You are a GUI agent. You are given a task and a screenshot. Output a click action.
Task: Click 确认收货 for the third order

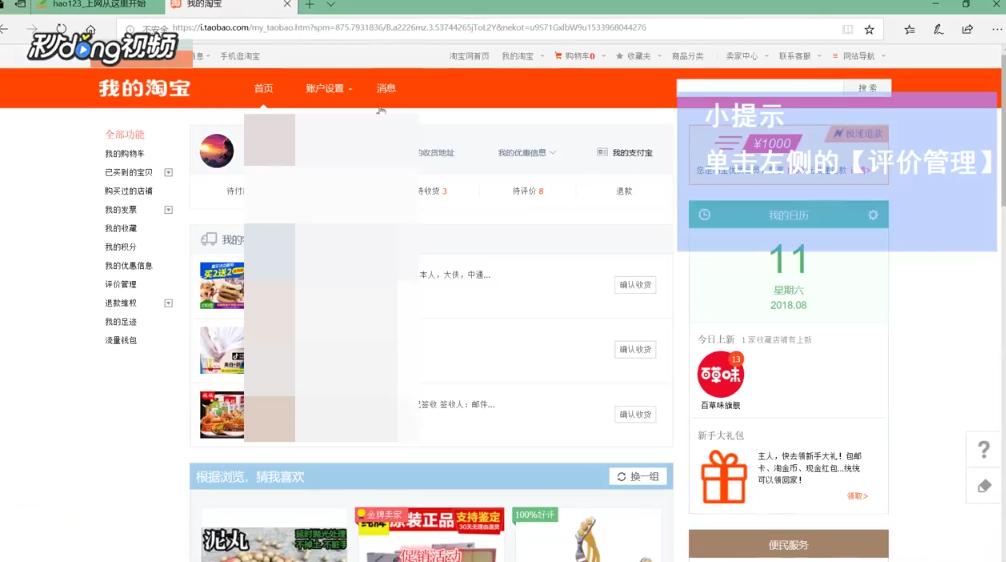tap(635, 414)
